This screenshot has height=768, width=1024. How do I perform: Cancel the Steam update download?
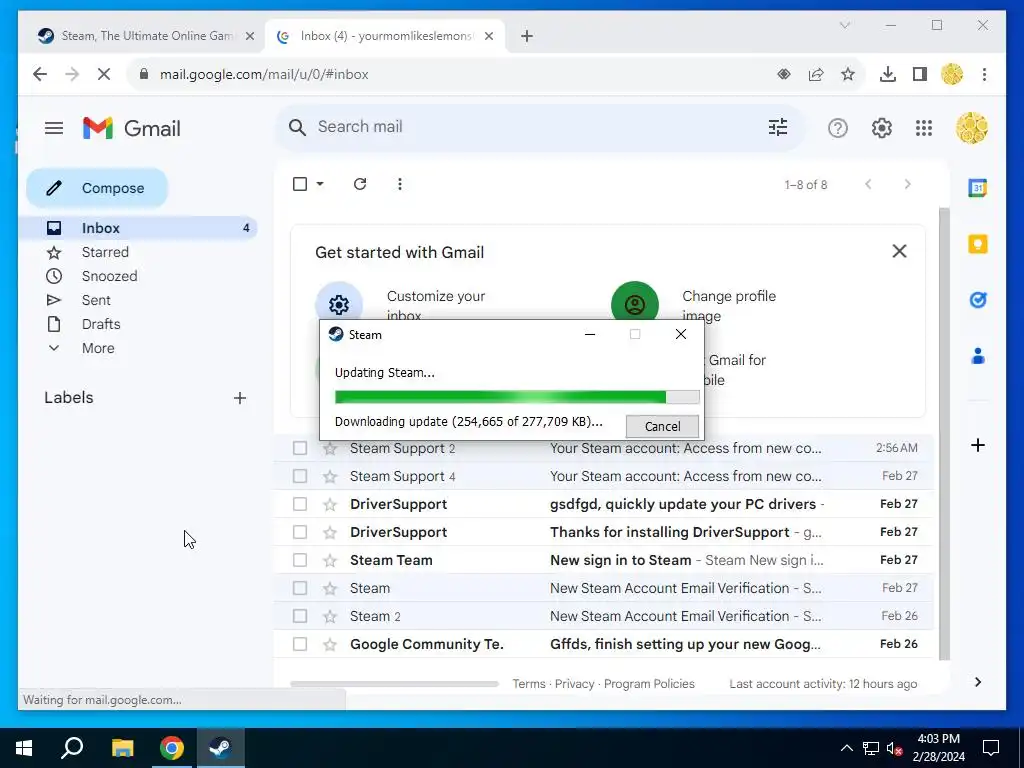[662, 426]
